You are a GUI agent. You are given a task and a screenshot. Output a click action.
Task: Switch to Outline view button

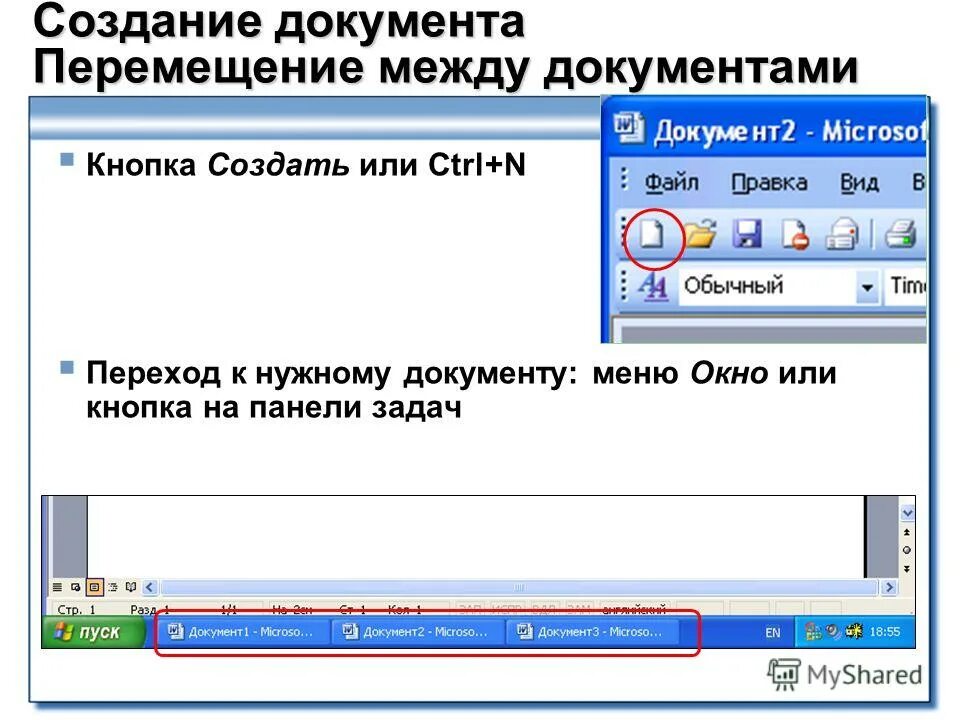tap(113, 587)
